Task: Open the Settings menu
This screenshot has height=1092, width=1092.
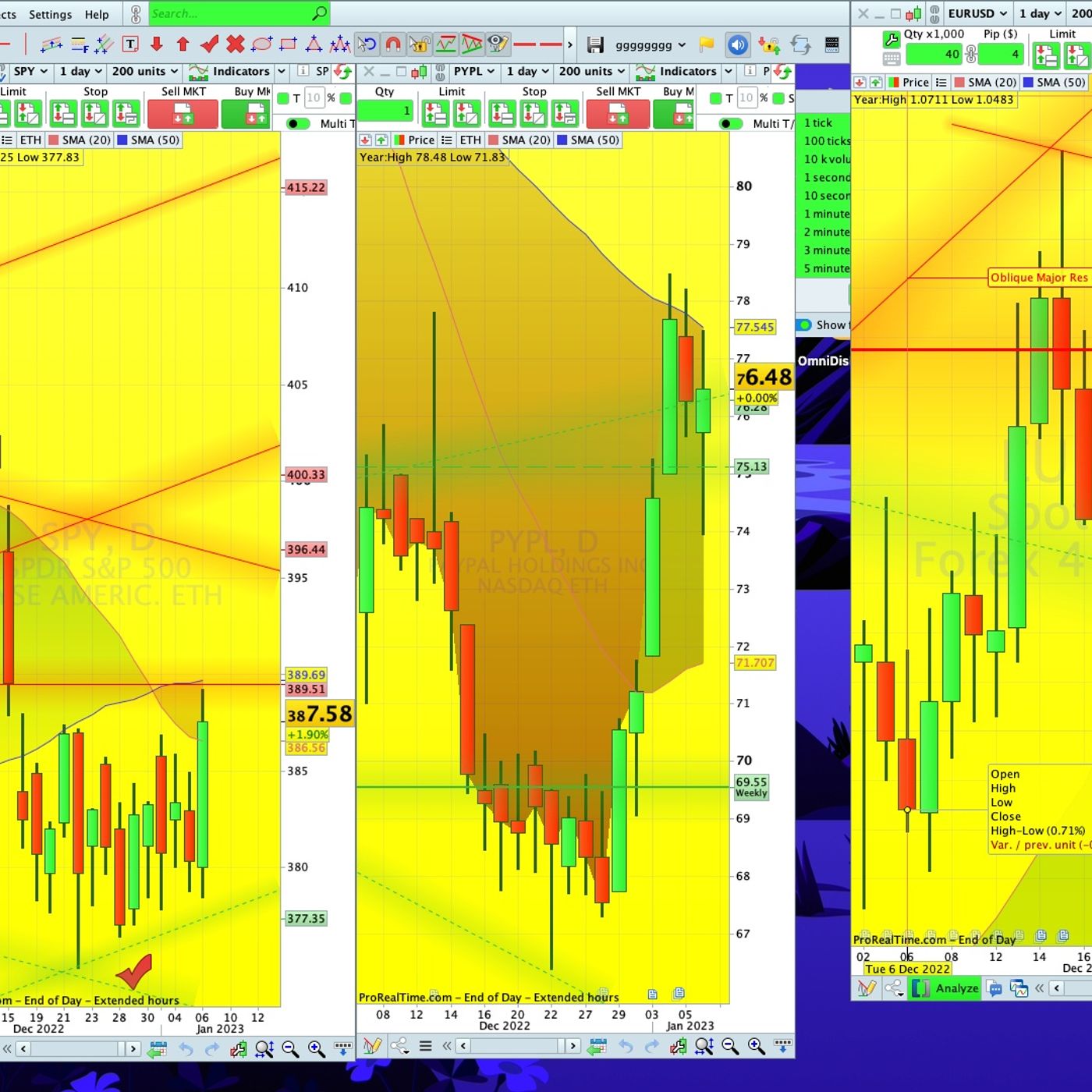Action: (x=50, y=14)
